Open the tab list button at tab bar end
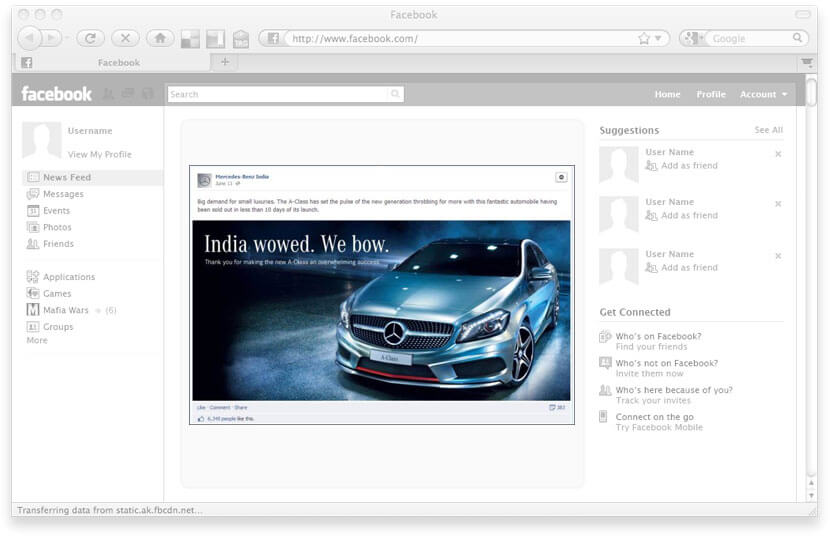The height and width of the screenshot is (536, 837). pyautogui.click(x=807, y=63)
